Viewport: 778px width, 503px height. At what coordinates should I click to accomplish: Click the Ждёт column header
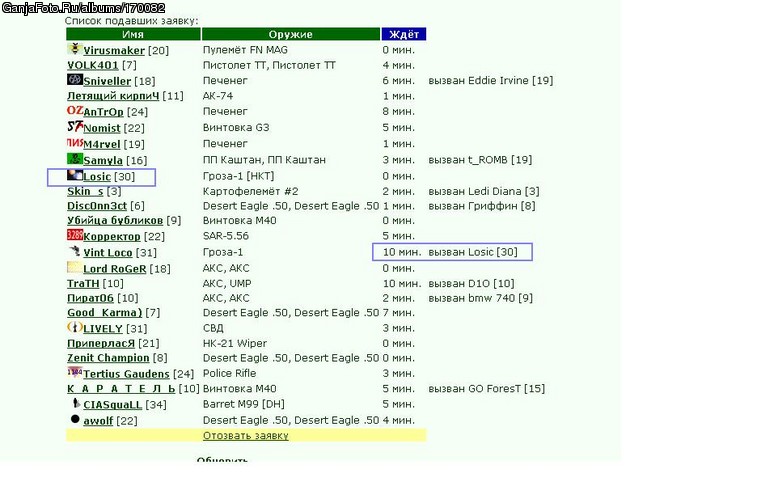[x=404, y=34]
